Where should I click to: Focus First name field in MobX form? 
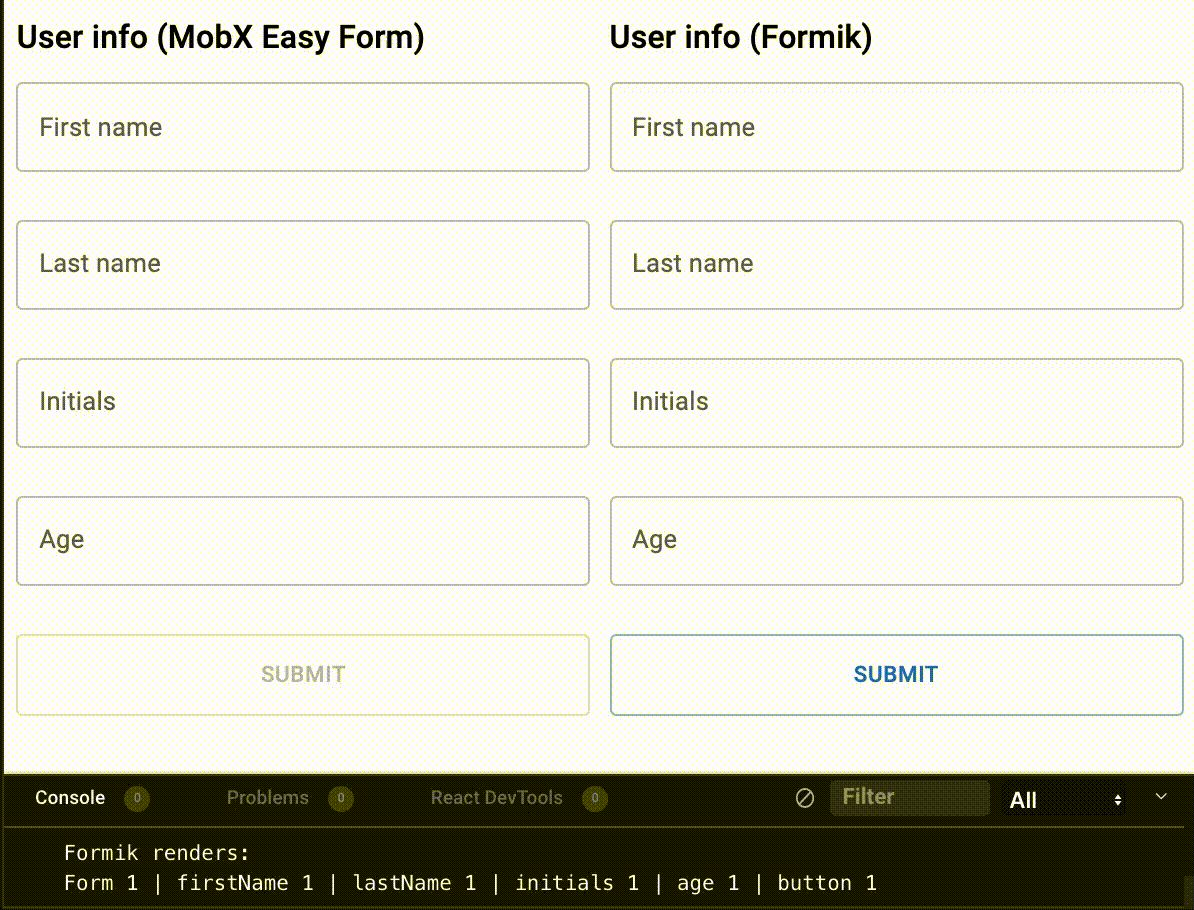303,127
